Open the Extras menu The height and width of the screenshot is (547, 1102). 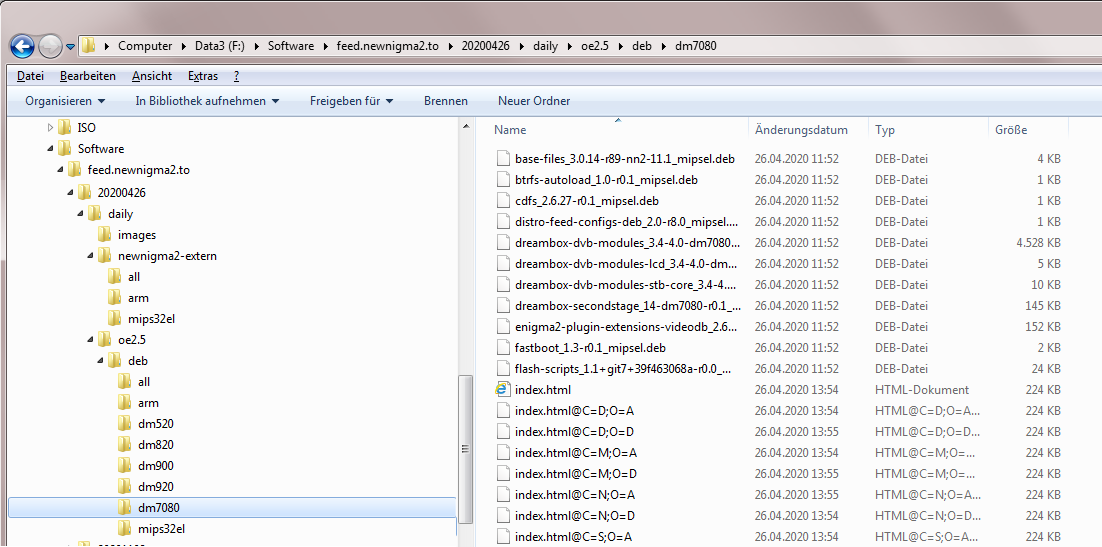[203, 76]
